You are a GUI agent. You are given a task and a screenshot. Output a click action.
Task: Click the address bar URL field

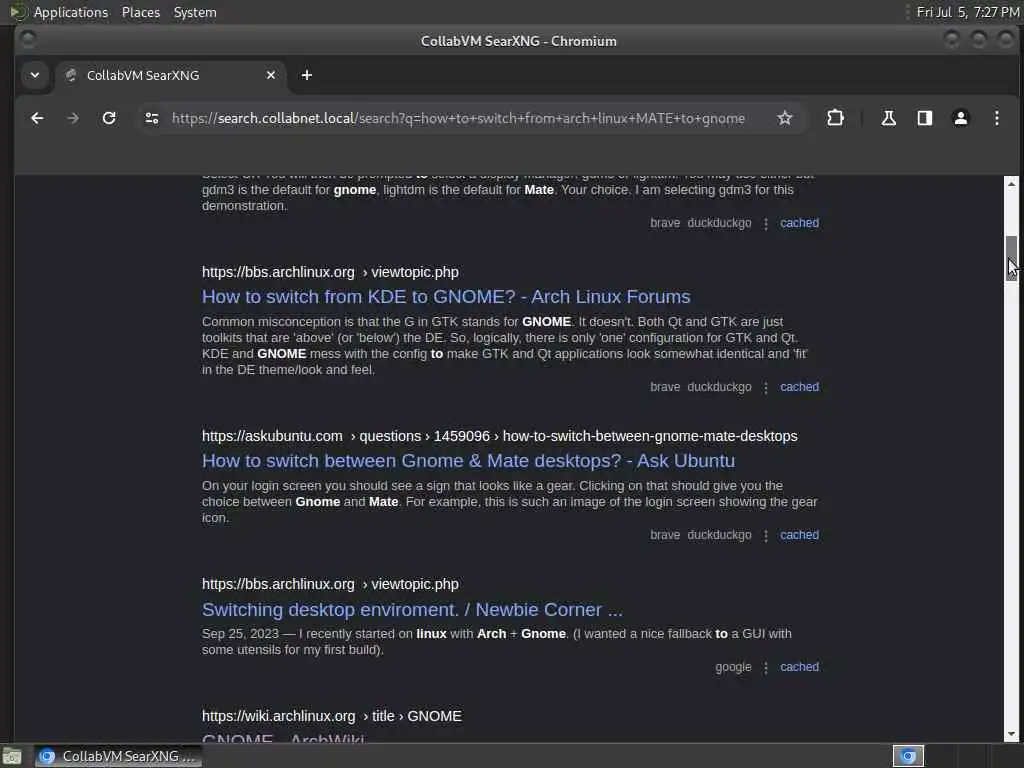point(458,118)
